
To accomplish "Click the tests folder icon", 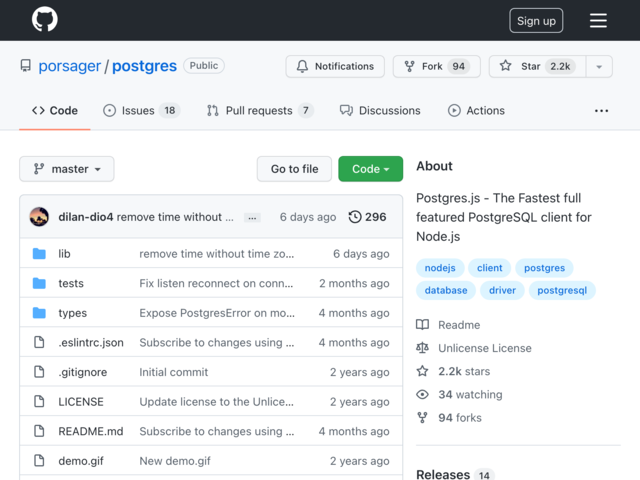I will click(x=39, y=283).
